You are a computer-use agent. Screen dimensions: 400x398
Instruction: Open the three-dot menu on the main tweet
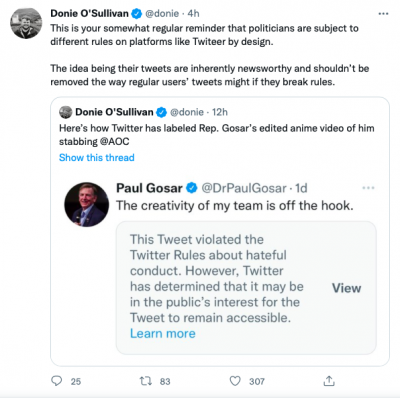tap(383, 14)
